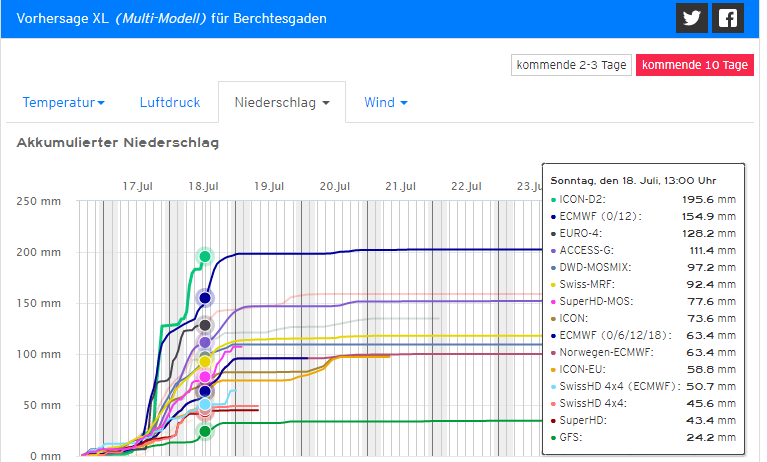Viewport: 767px width, 462px height.
Task: Click the tooltip header 'Sonntag, den 18. Juli, 13:00 Uhr'
Action: (x=633, y=181)
